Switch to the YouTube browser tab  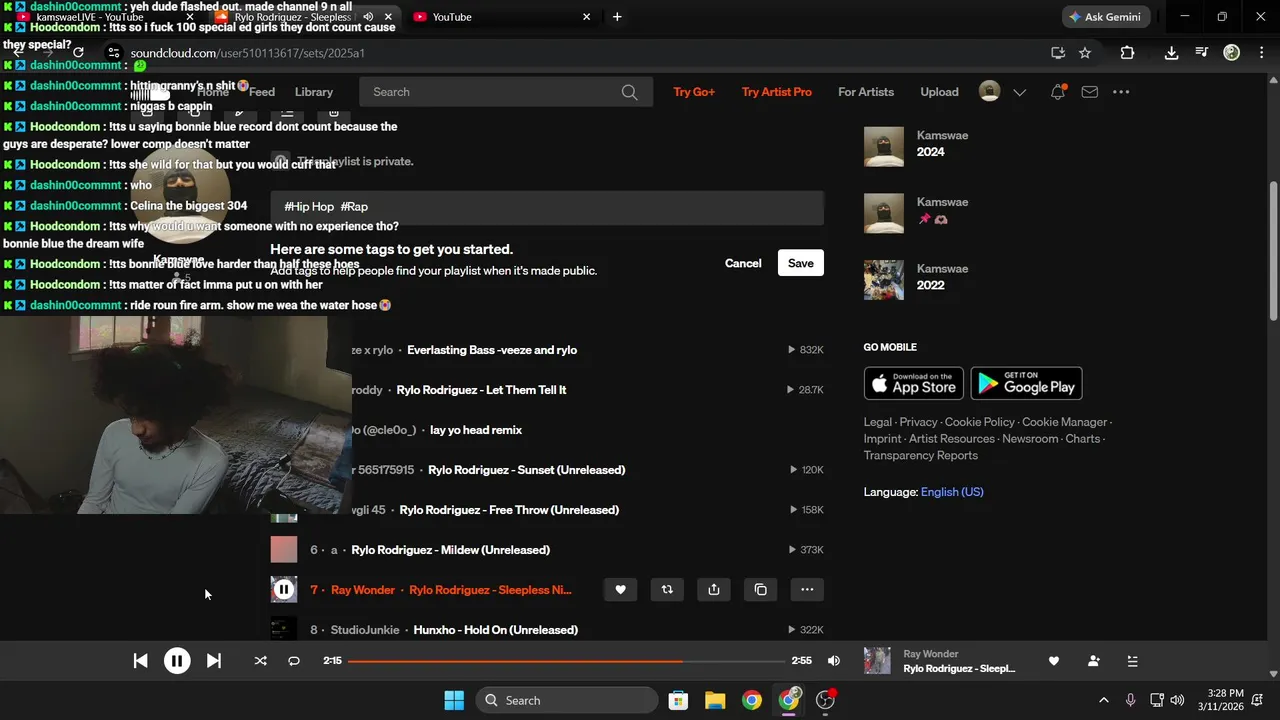coord(502,17)
